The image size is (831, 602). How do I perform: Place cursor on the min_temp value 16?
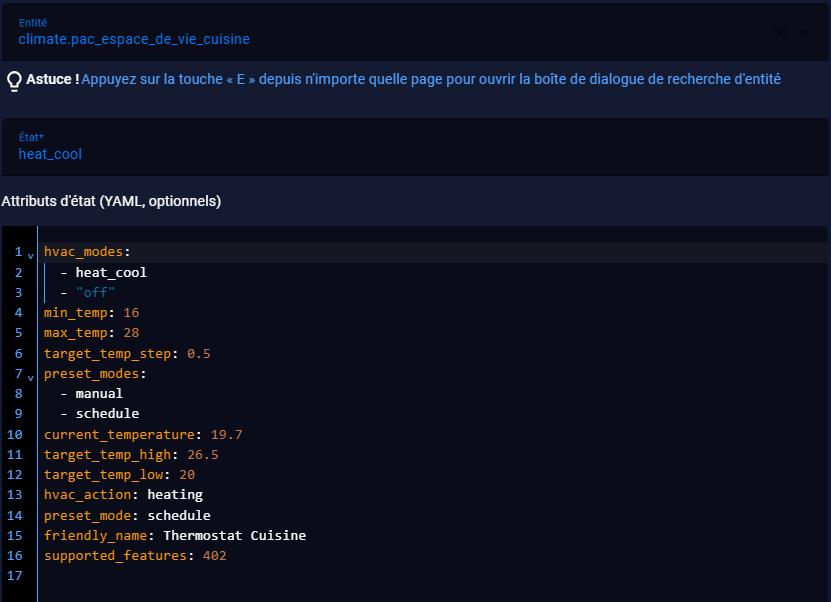[x=131, y=313]
